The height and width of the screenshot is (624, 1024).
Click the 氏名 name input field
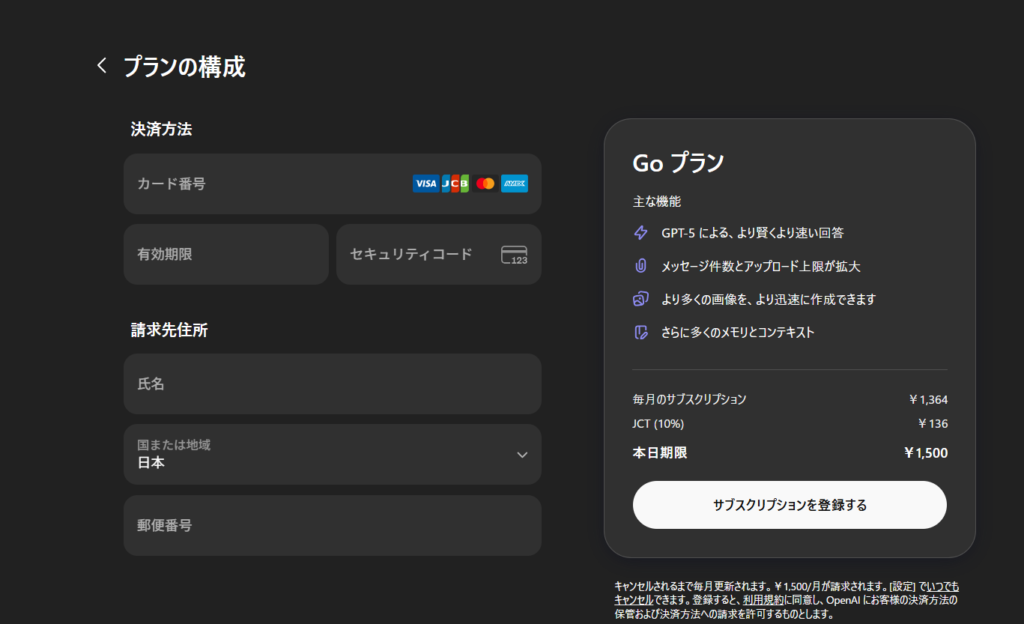click(332, 384)
